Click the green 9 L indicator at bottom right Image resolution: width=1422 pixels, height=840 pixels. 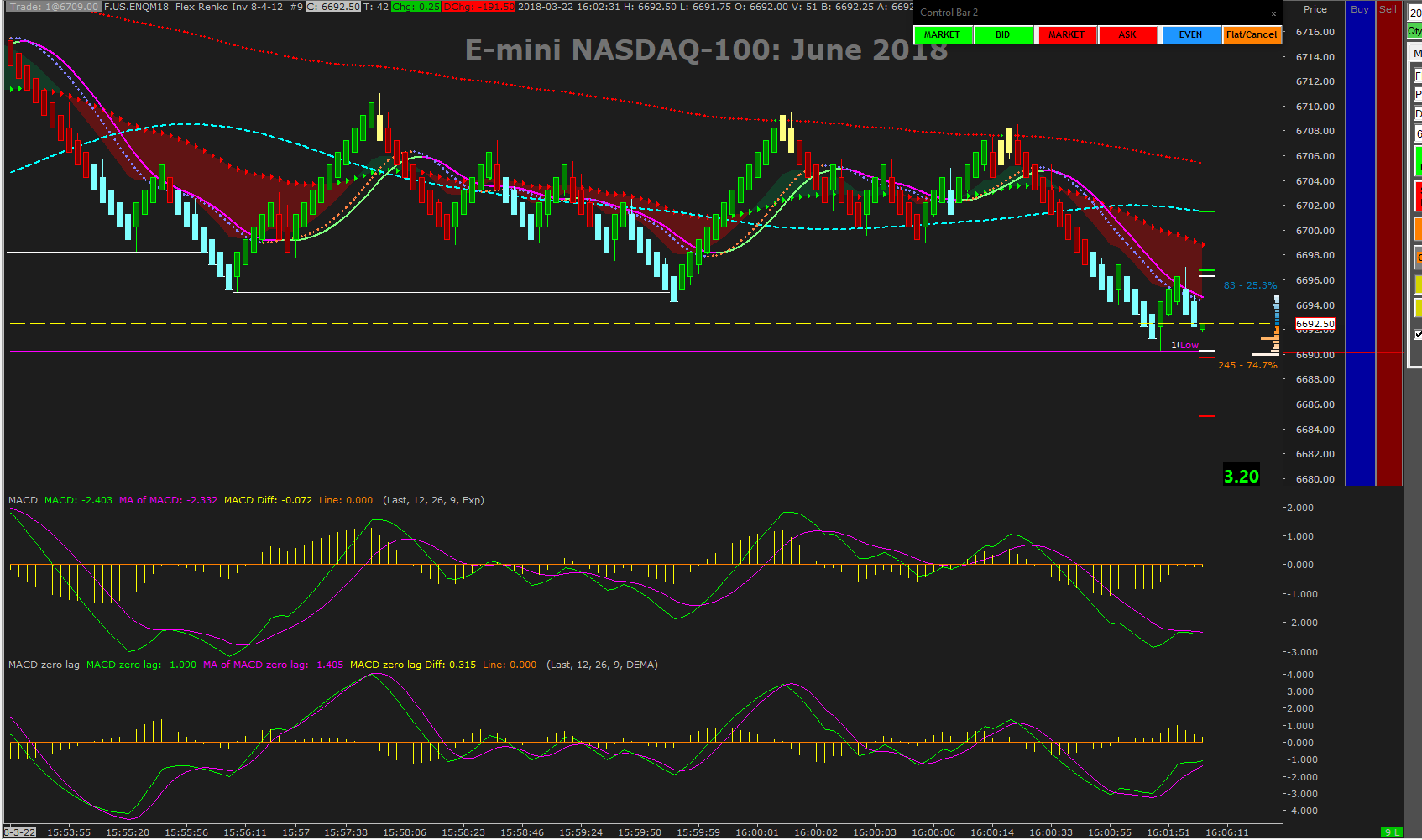tap(1392, 832)
